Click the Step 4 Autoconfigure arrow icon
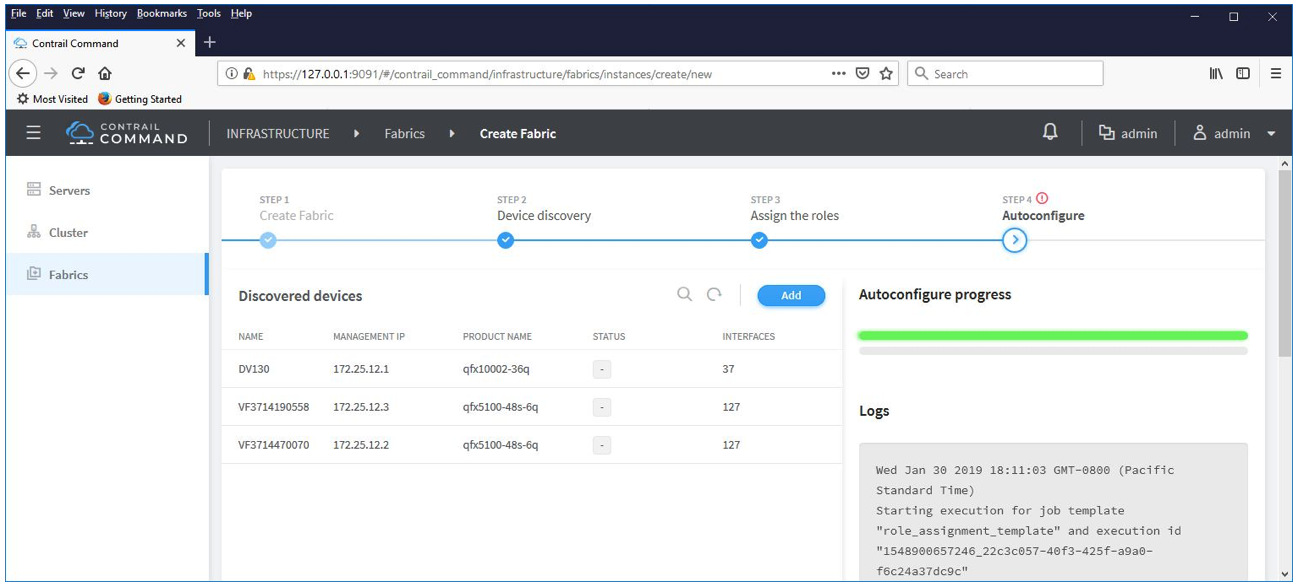The height and width of the screenshot is (588, 1296). pos(1014,240)
